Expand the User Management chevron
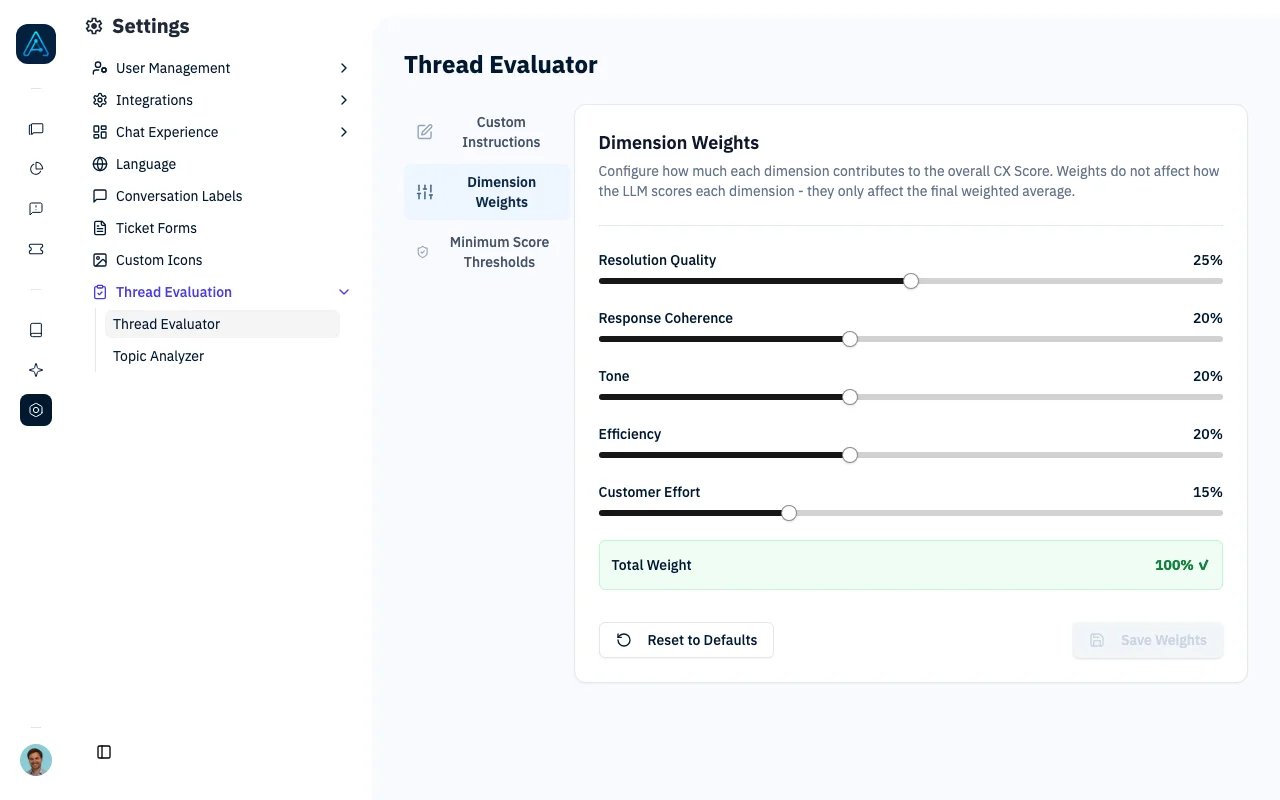Viewport: 1280px width, 800px height. coord(344,68)
